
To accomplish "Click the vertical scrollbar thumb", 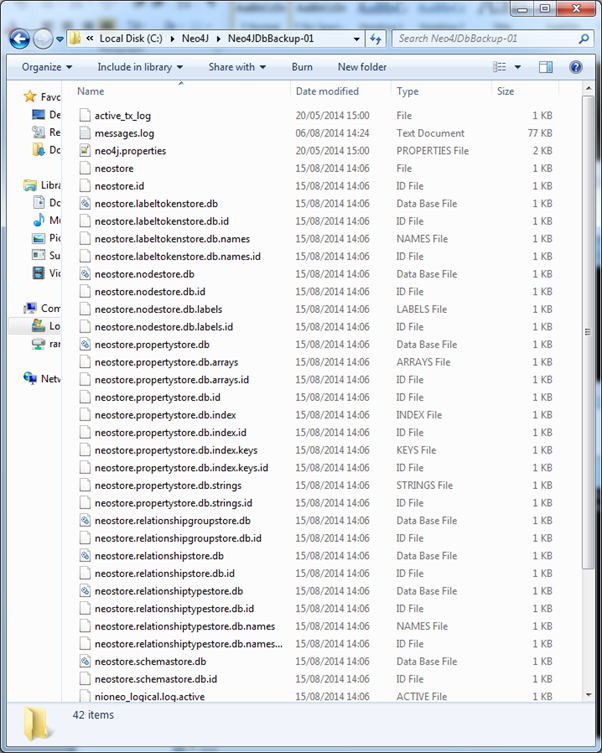I will pyautogui.click(x=588, y=332).
